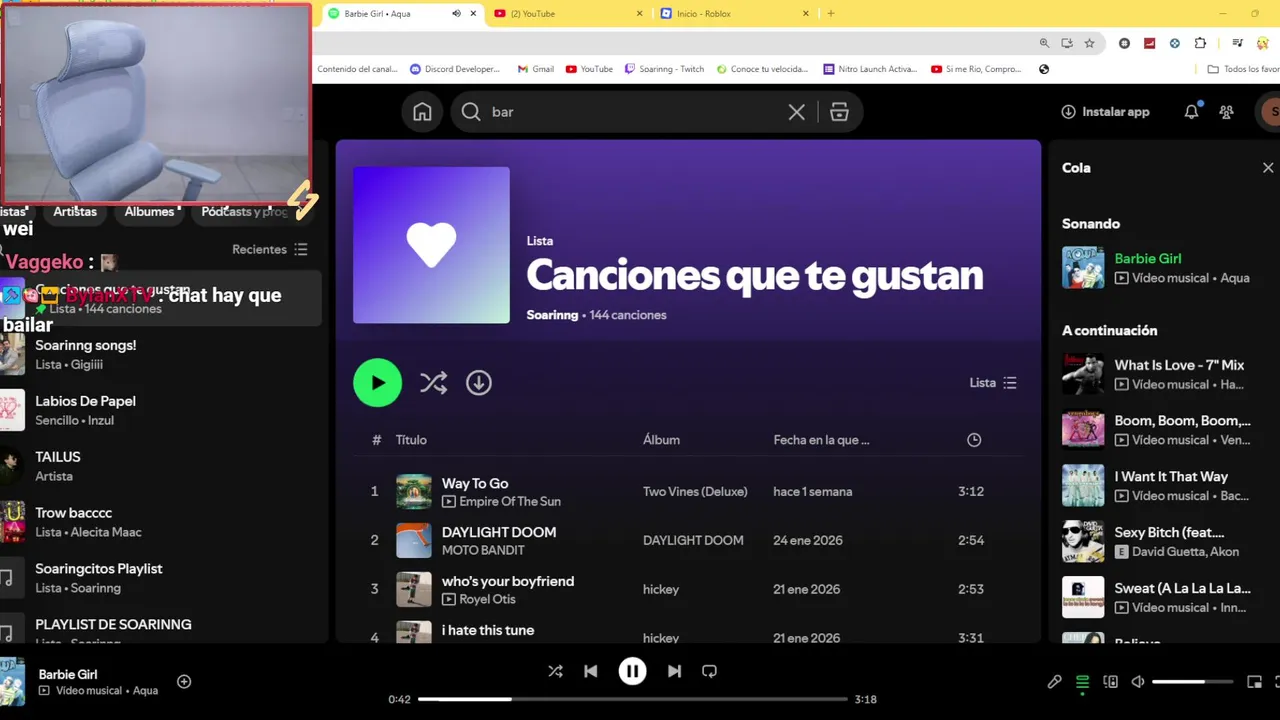
Task: Select the Artistas filter chip
Action: coord(75,212)
